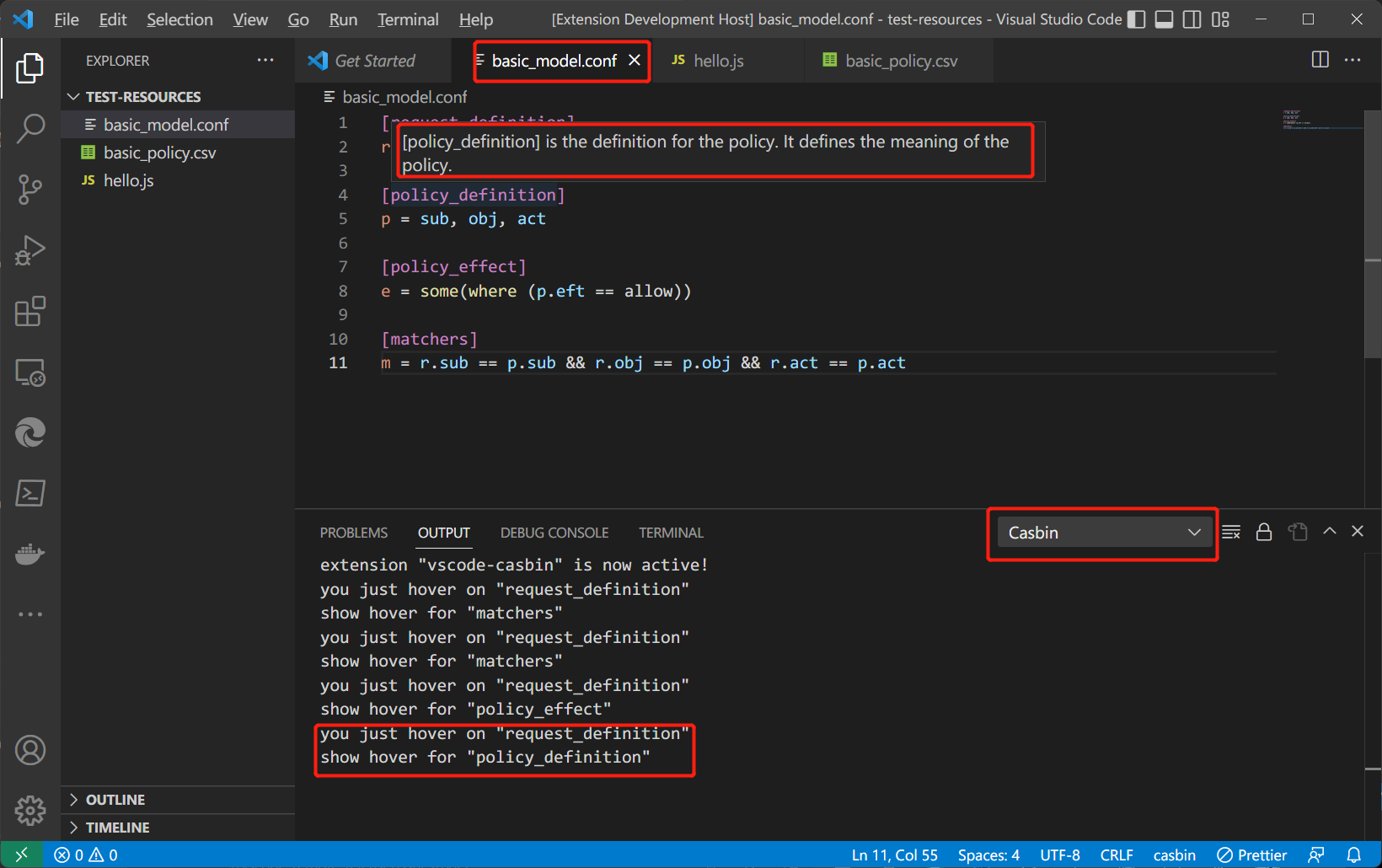Open Explorer Views and More Actions ellipsis

tap(265, 60)
